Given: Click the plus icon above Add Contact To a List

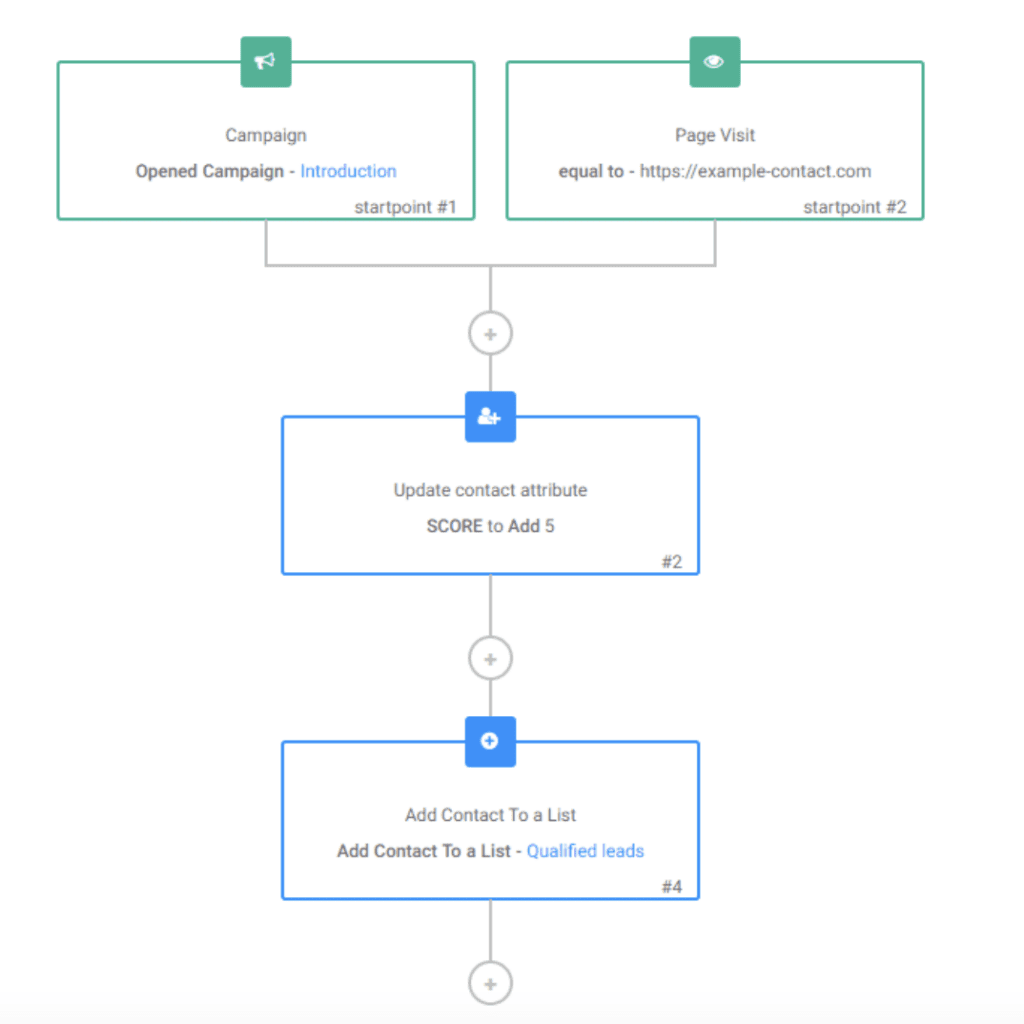Looking at the screenshot, I should click(490, 741).
